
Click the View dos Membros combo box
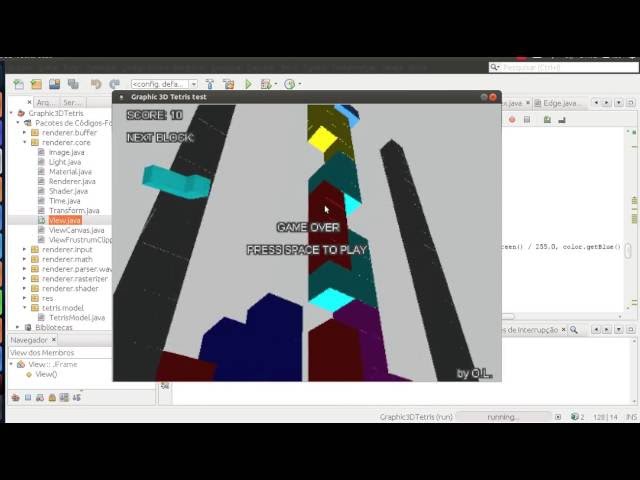coord(60,353)
